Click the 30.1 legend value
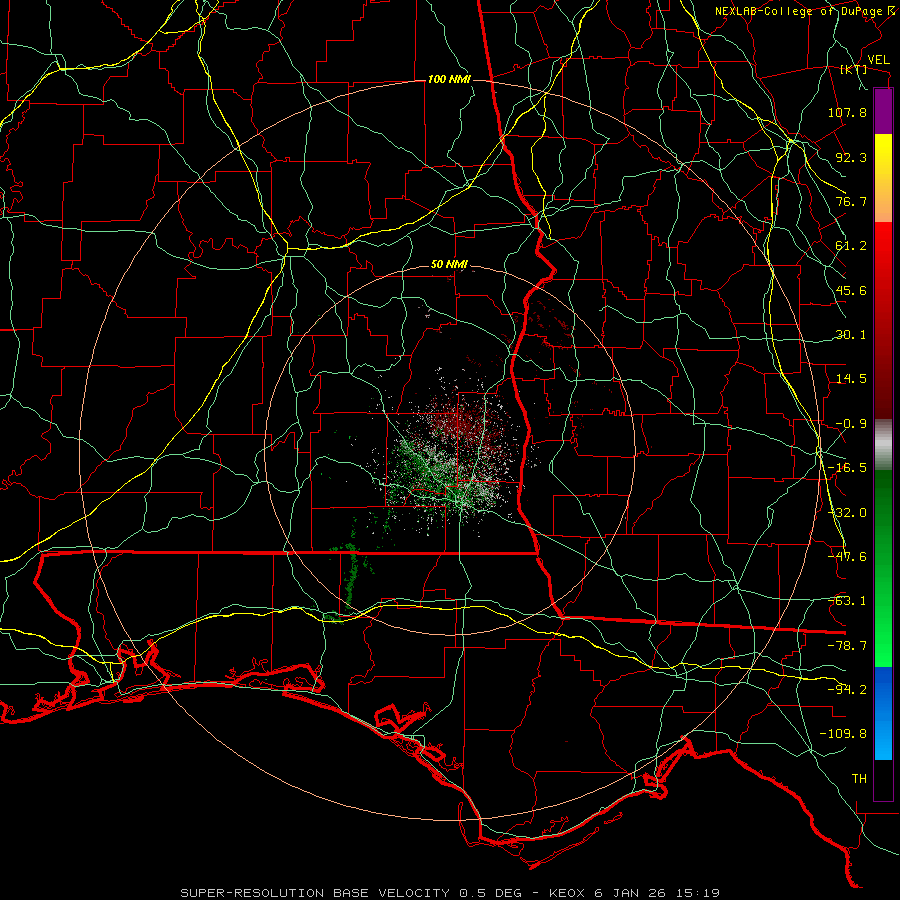Viewport: 900px width, 900px height. point(851,335)
